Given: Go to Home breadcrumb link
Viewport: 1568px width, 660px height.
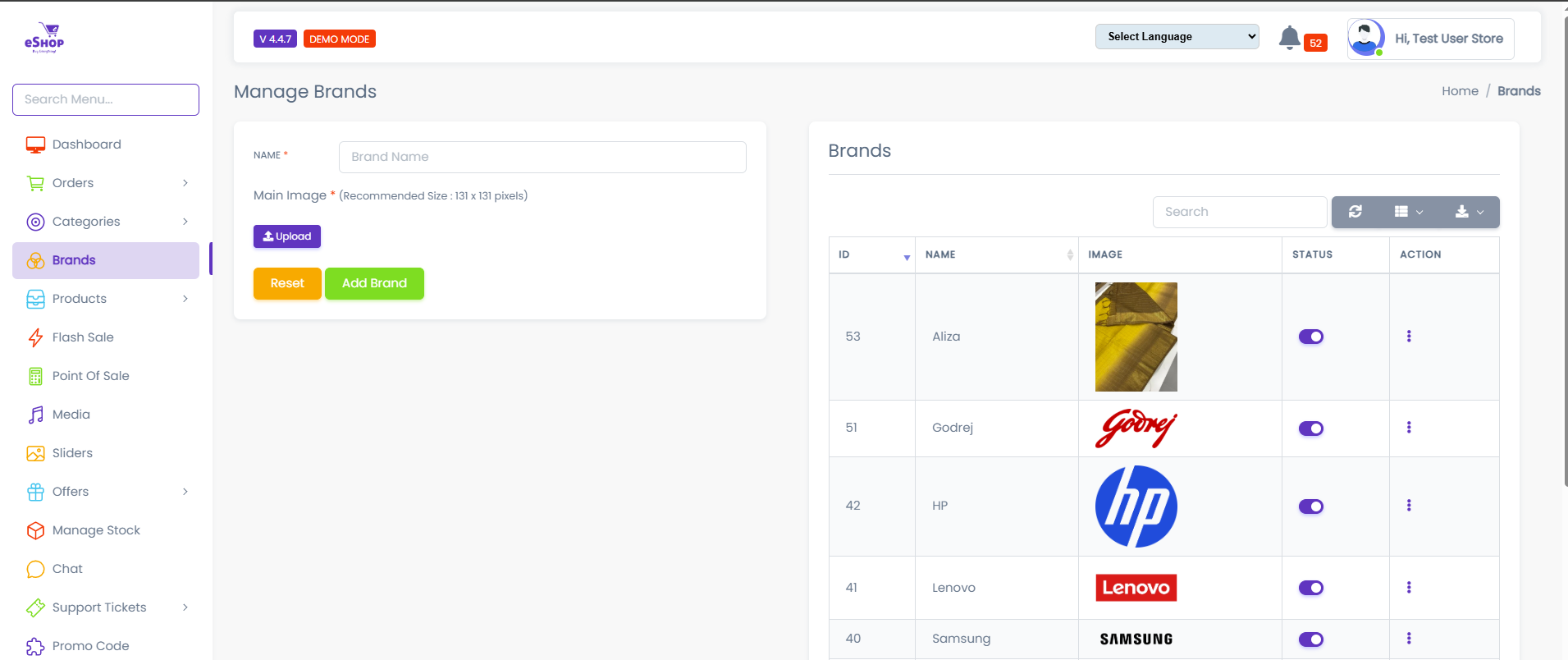Looking at the screenshot, I should [1460, 91].
